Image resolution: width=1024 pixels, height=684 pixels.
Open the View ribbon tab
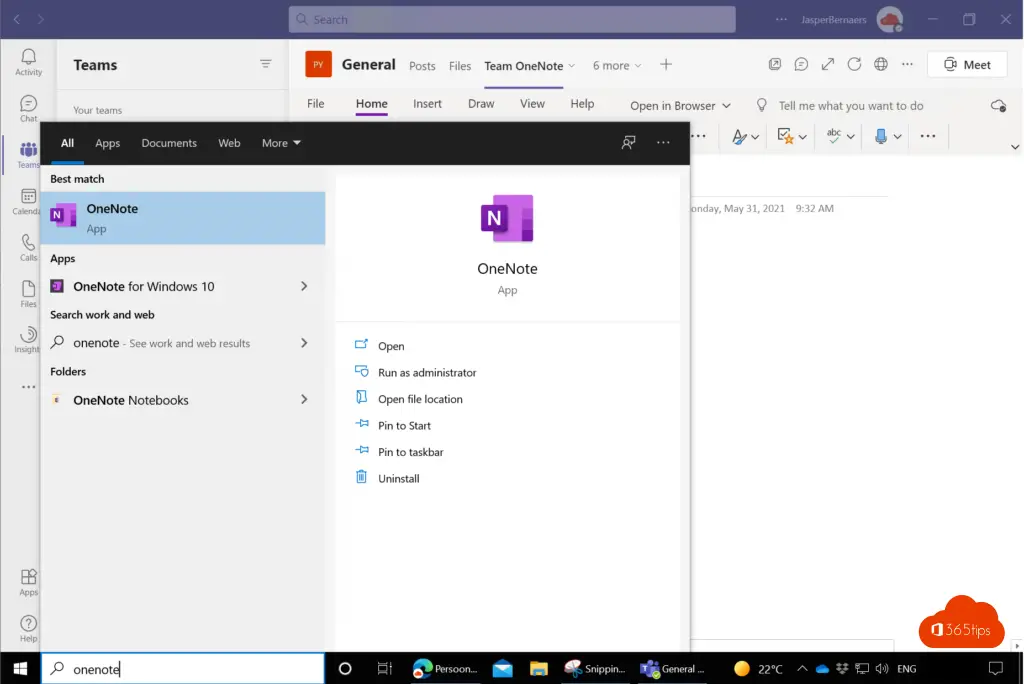point(532,103)
